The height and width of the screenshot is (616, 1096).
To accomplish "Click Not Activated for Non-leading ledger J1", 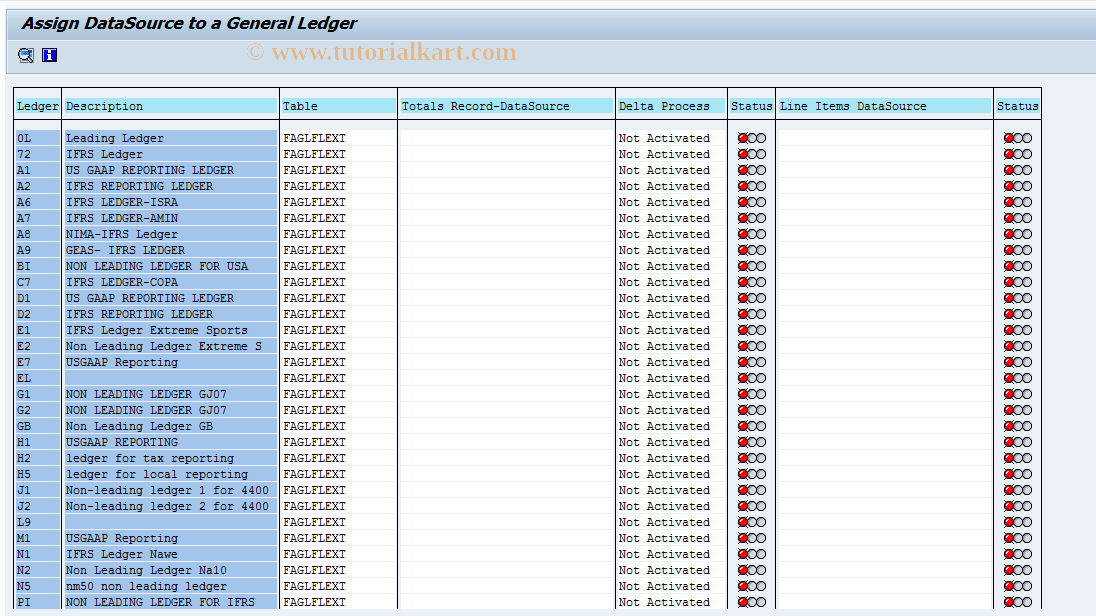I will click(663, 490).
